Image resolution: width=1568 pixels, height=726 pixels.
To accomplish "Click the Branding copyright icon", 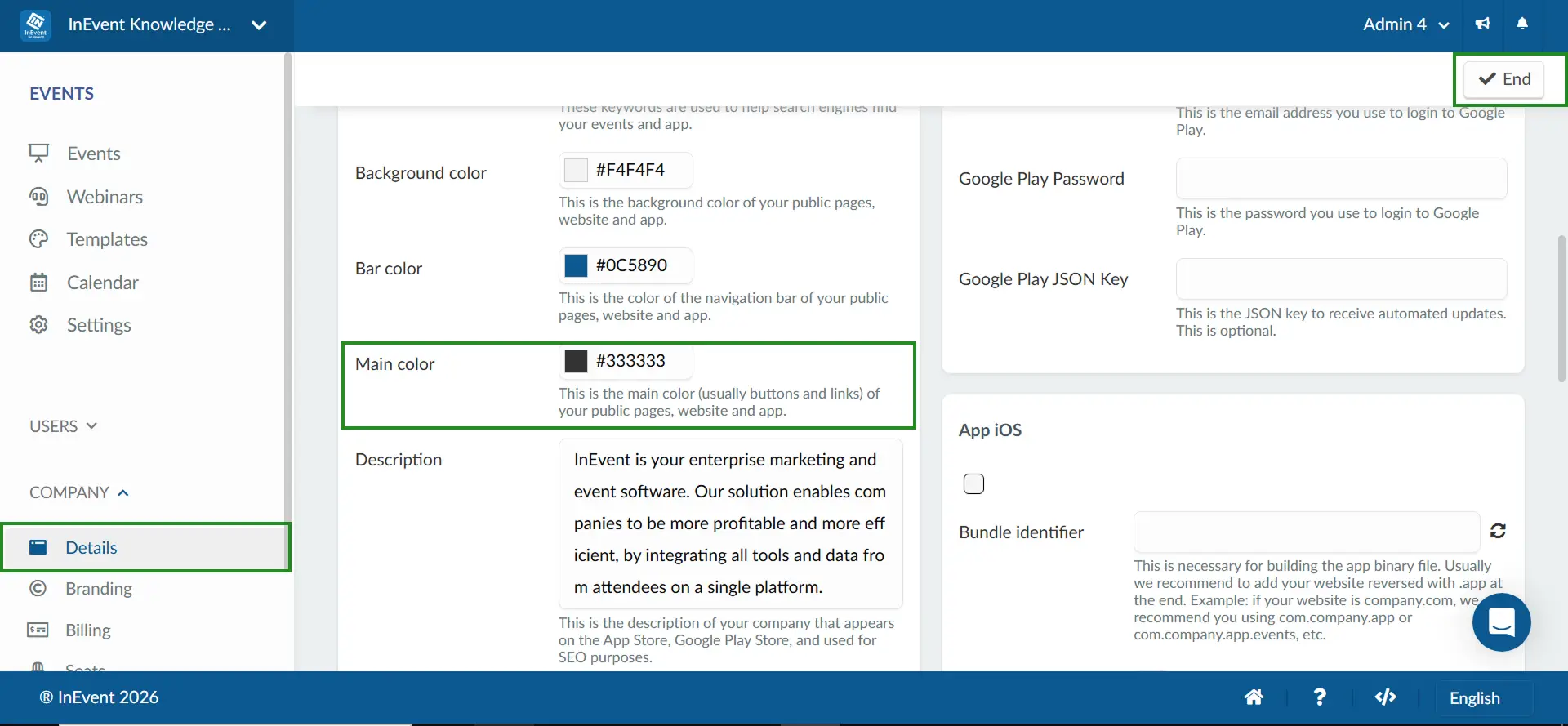I will pos(38,588).
